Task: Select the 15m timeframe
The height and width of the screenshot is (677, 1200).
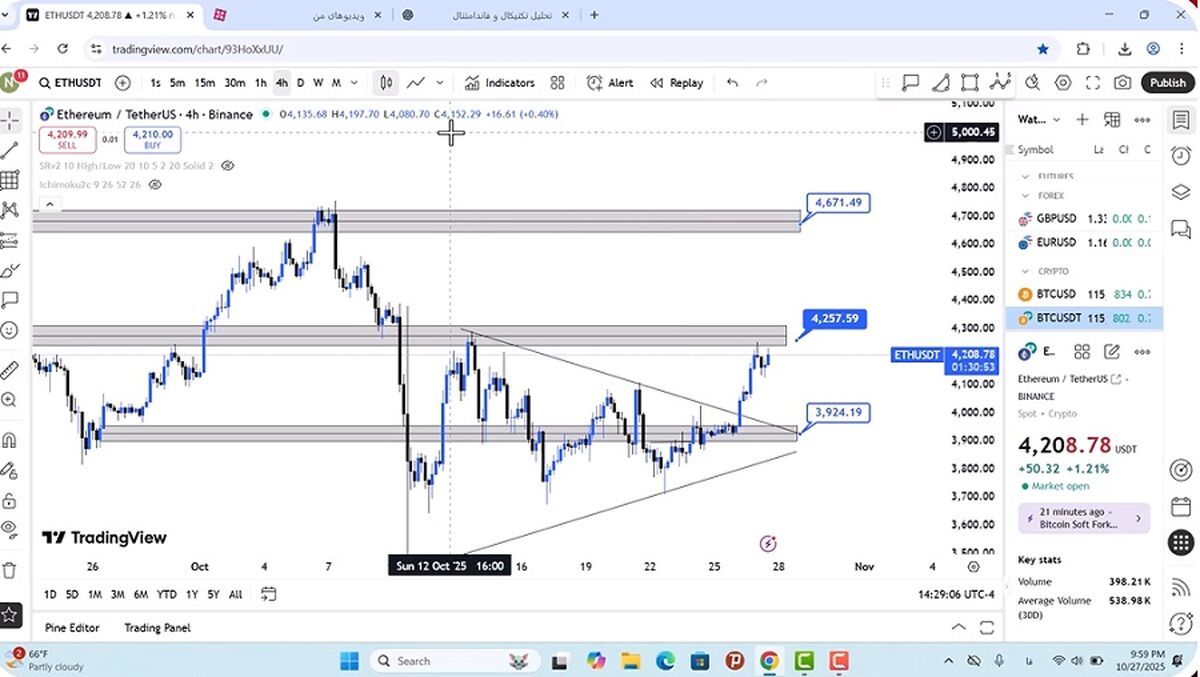Action: click(204, 83)
